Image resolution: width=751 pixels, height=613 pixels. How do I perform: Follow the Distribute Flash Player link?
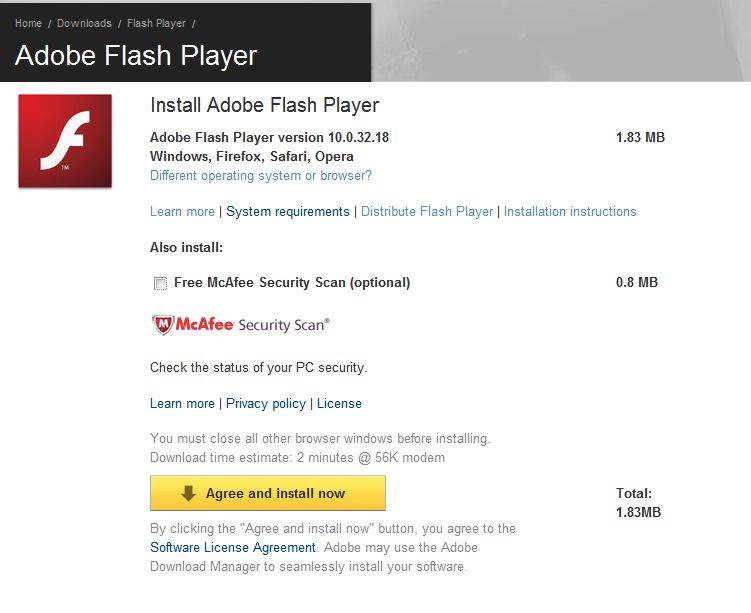427,211
